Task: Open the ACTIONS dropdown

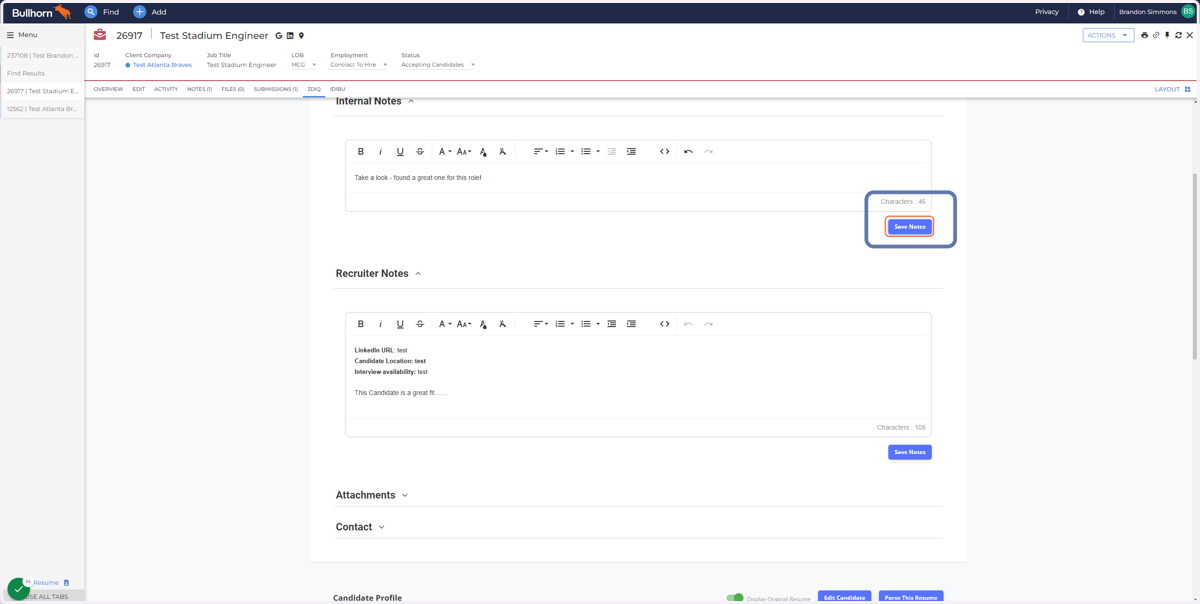Action: point(1108,35)
